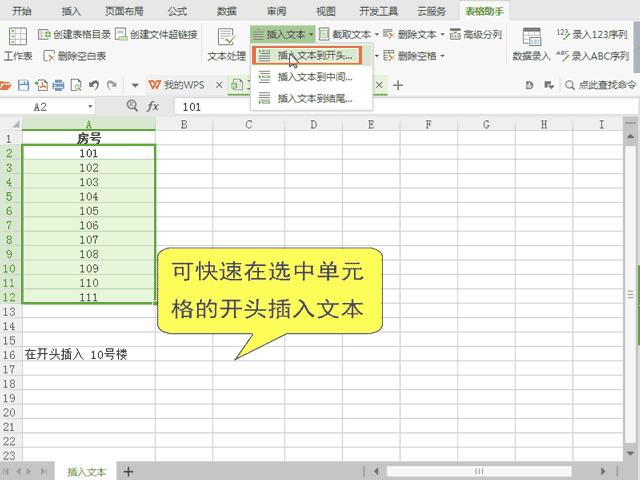Open the 文本处理 tool
Screen dimensions: 640x480
click(x=227, y=44)
